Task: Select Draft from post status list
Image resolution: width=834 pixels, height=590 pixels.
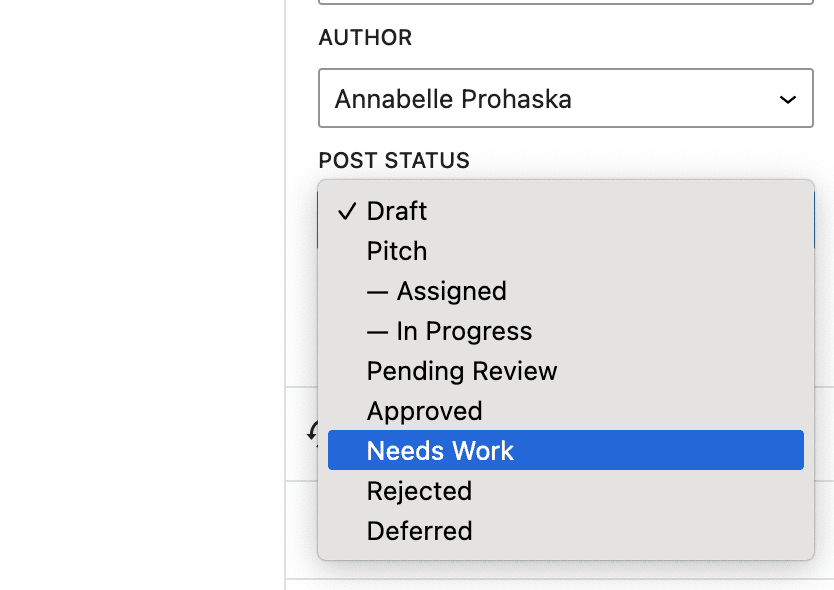Action: [397, 211]
